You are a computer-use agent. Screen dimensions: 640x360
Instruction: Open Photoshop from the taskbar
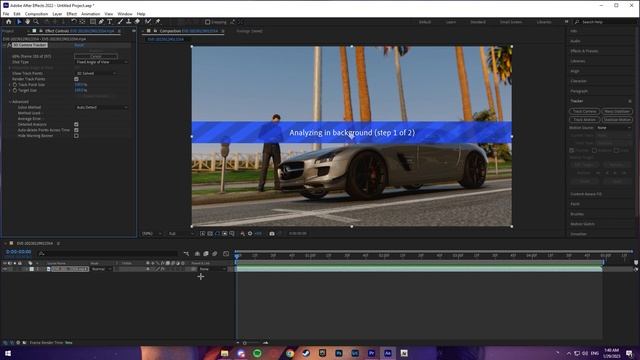click(339, 353)
